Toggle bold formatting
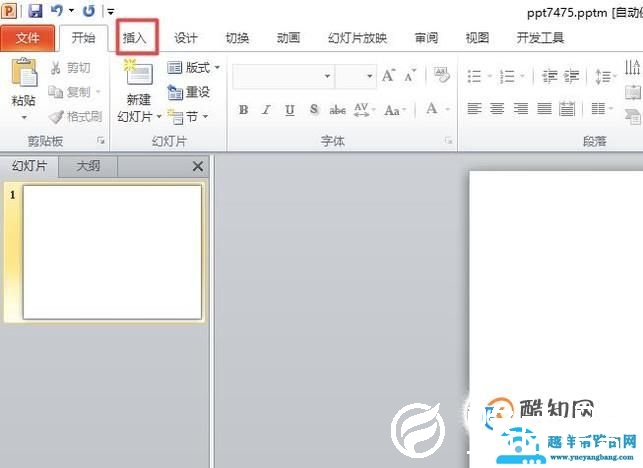 tap(243, 110)
